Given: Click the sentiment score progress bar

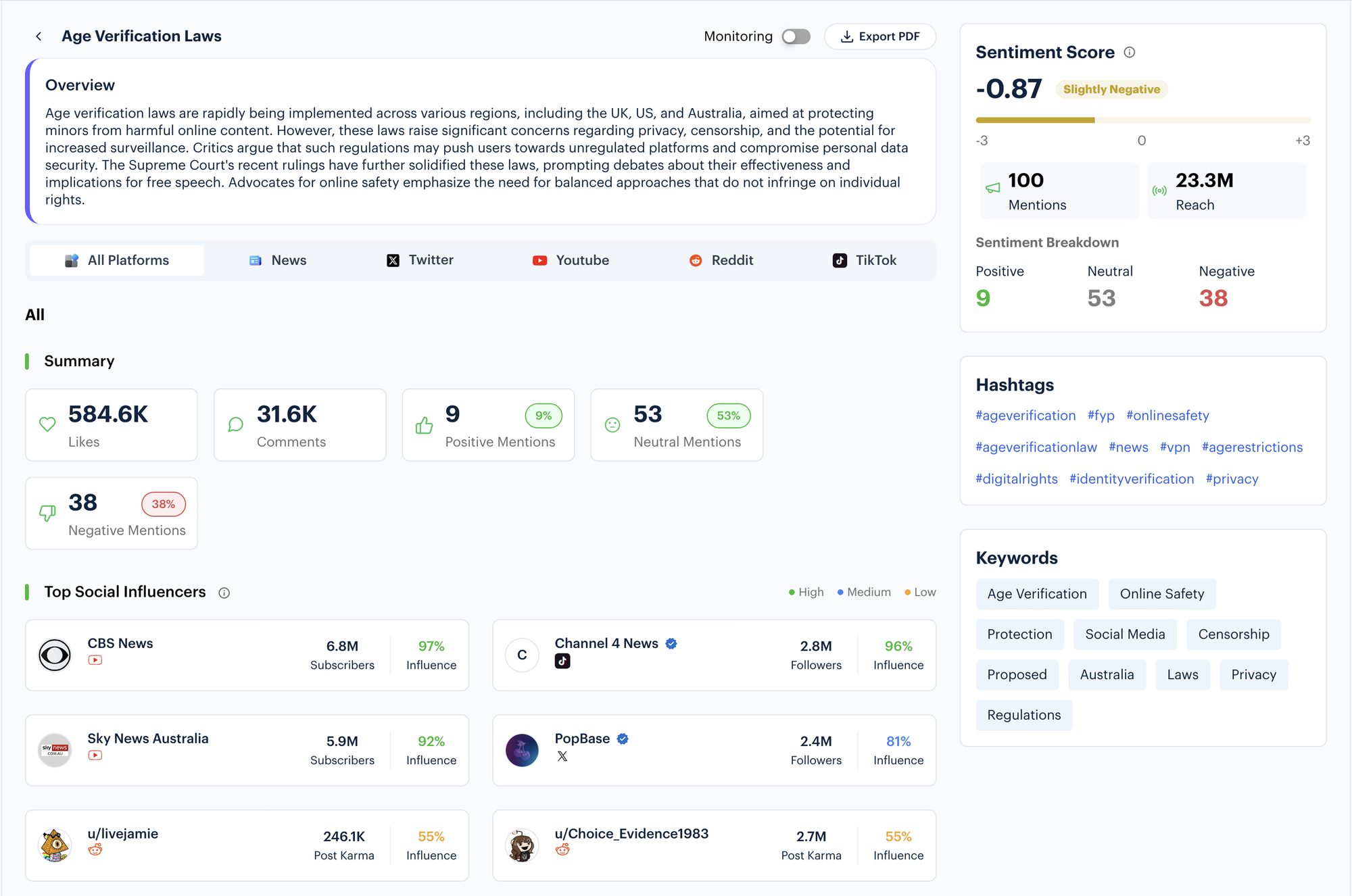Looking at the screenshot, I should coord(1142,120).
